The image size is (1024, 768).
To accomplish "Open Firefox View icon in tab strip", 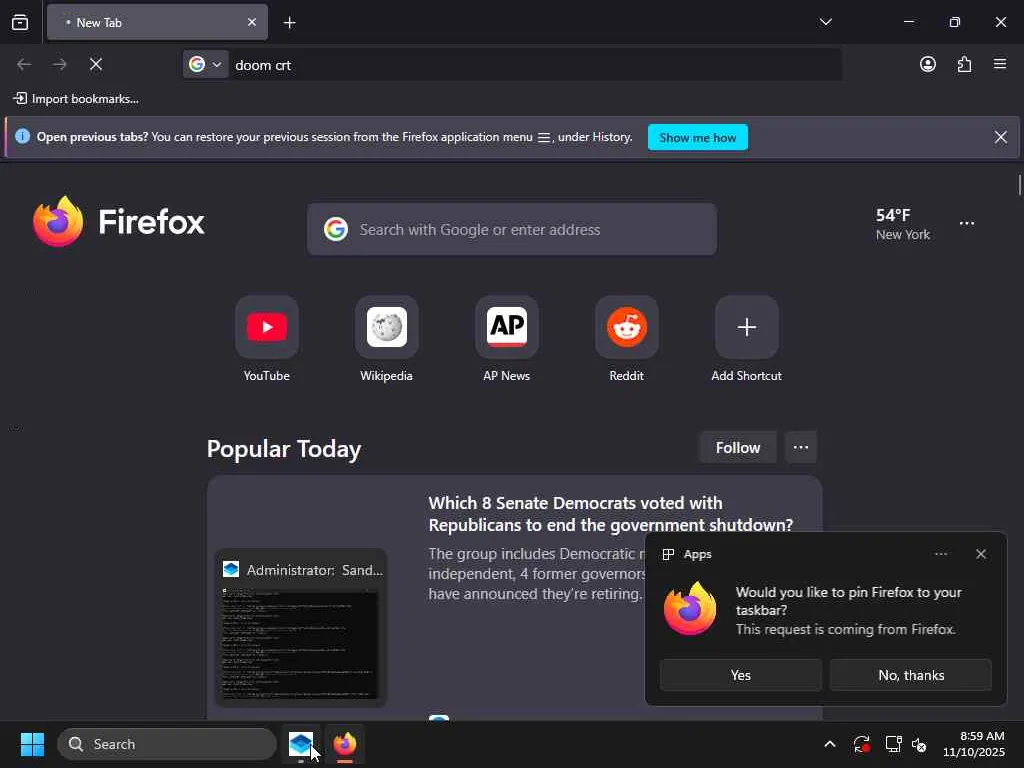I will coord(20,23).
